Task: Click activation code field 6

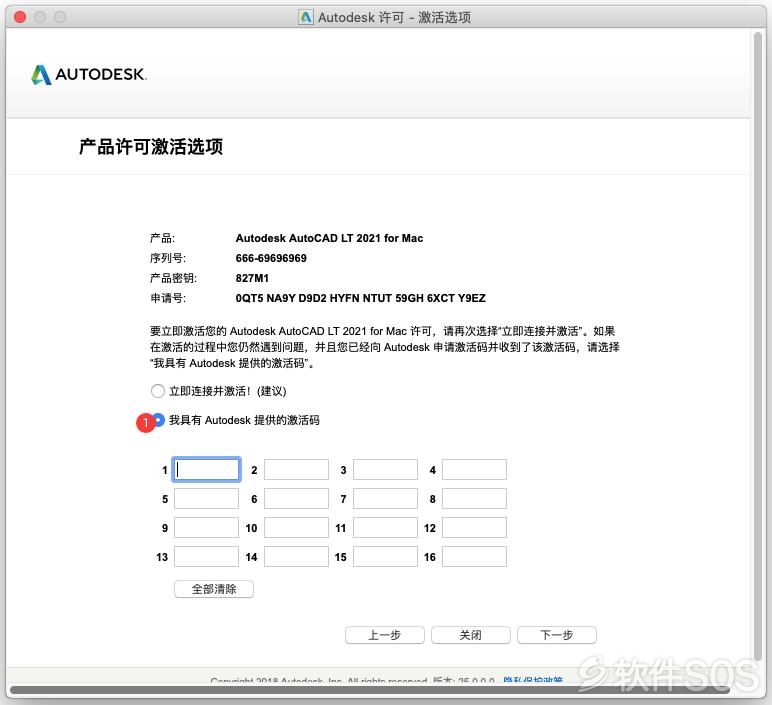Action: [x=296, y=499]
